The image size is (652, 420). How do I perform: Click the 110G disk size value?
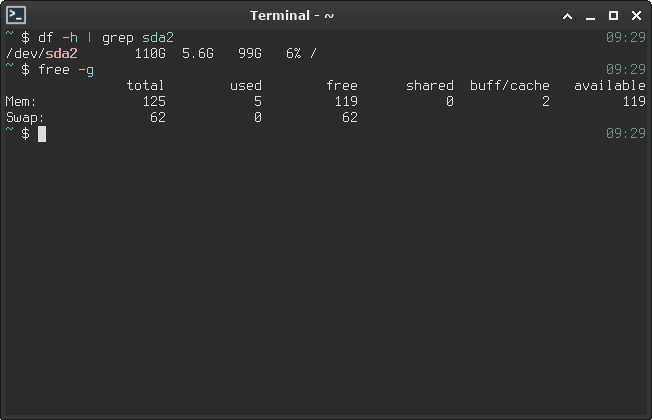point(150,53)
